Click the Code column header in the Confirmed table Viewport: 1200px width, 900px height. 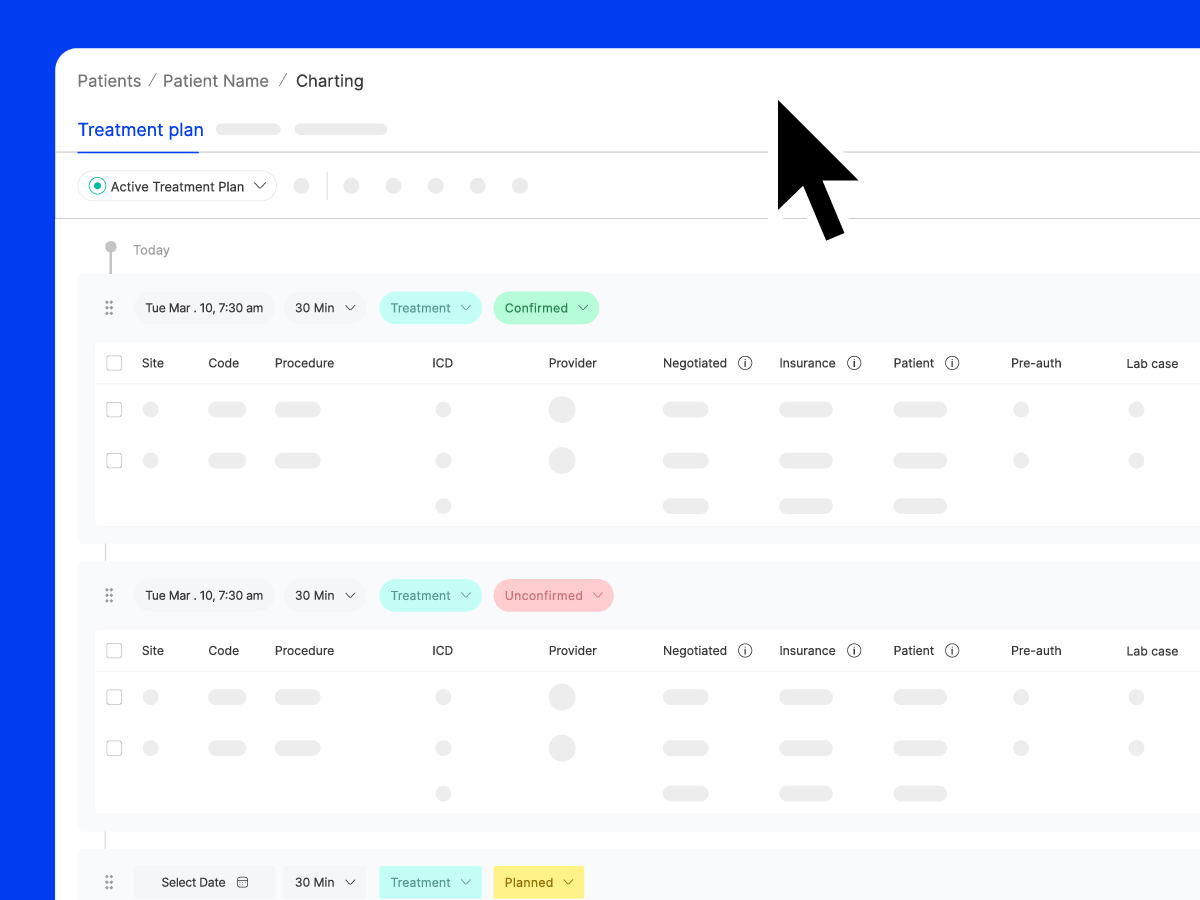click(224, 363)
